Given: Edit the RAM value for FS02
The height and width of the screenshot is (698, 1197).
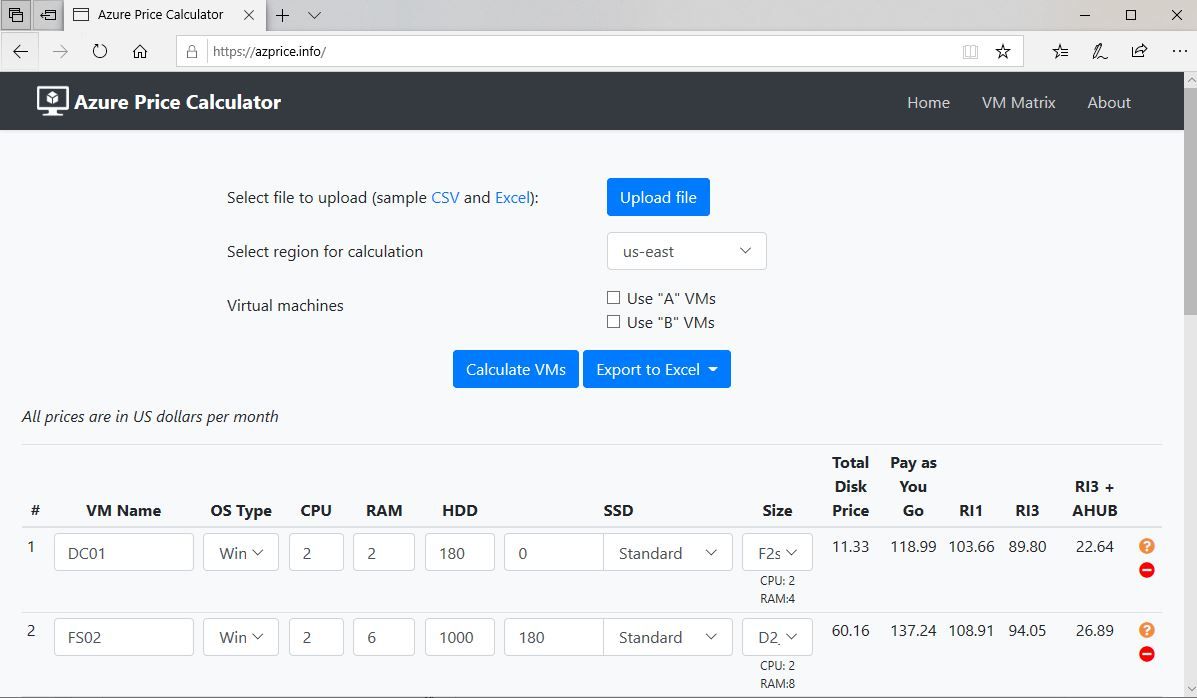Looking at the screenshot, I should pyautogui.click(x=383, y=637).
